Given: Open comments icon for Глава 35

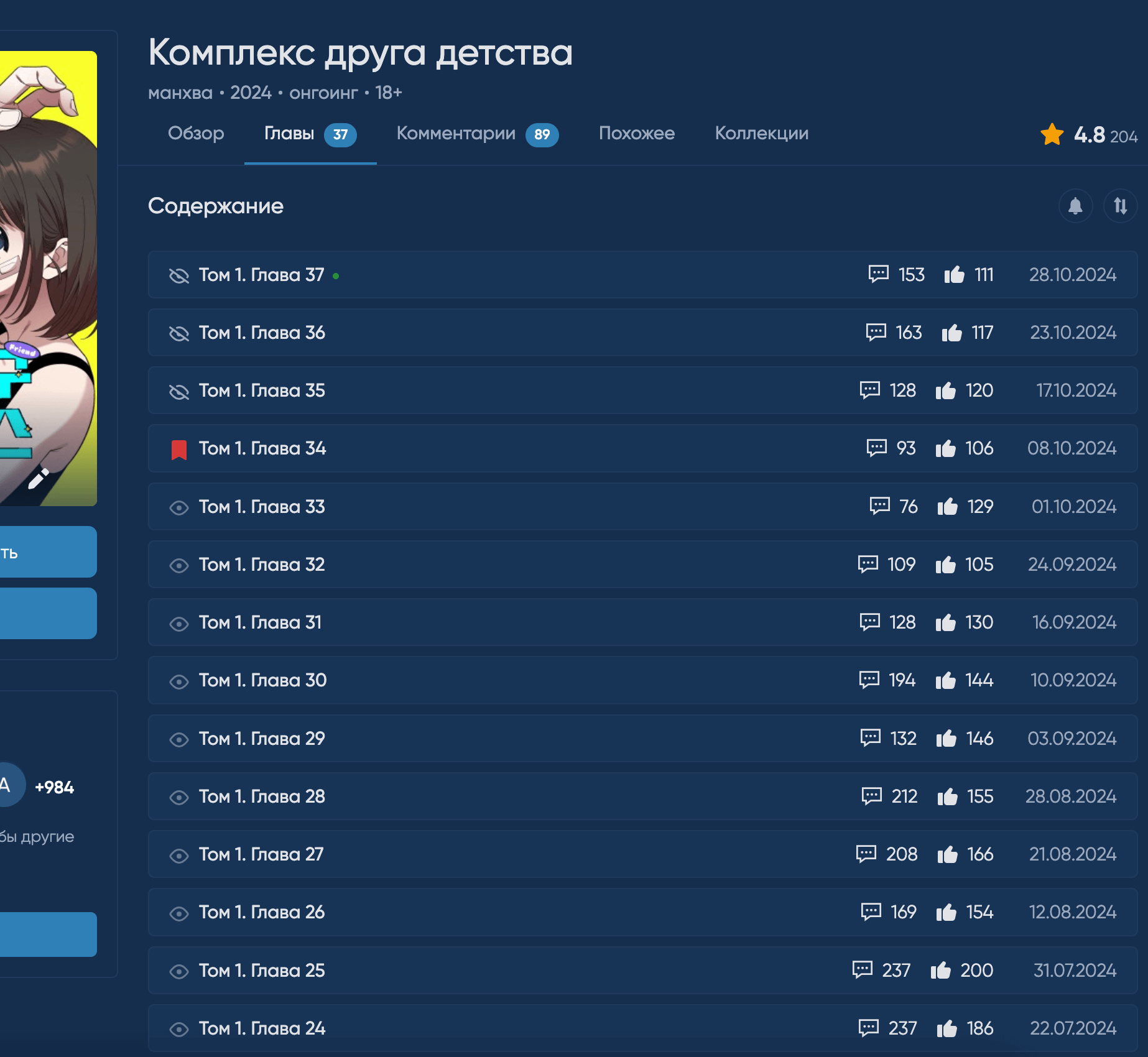Looking at the screenshot, I should tap(869, 390).
